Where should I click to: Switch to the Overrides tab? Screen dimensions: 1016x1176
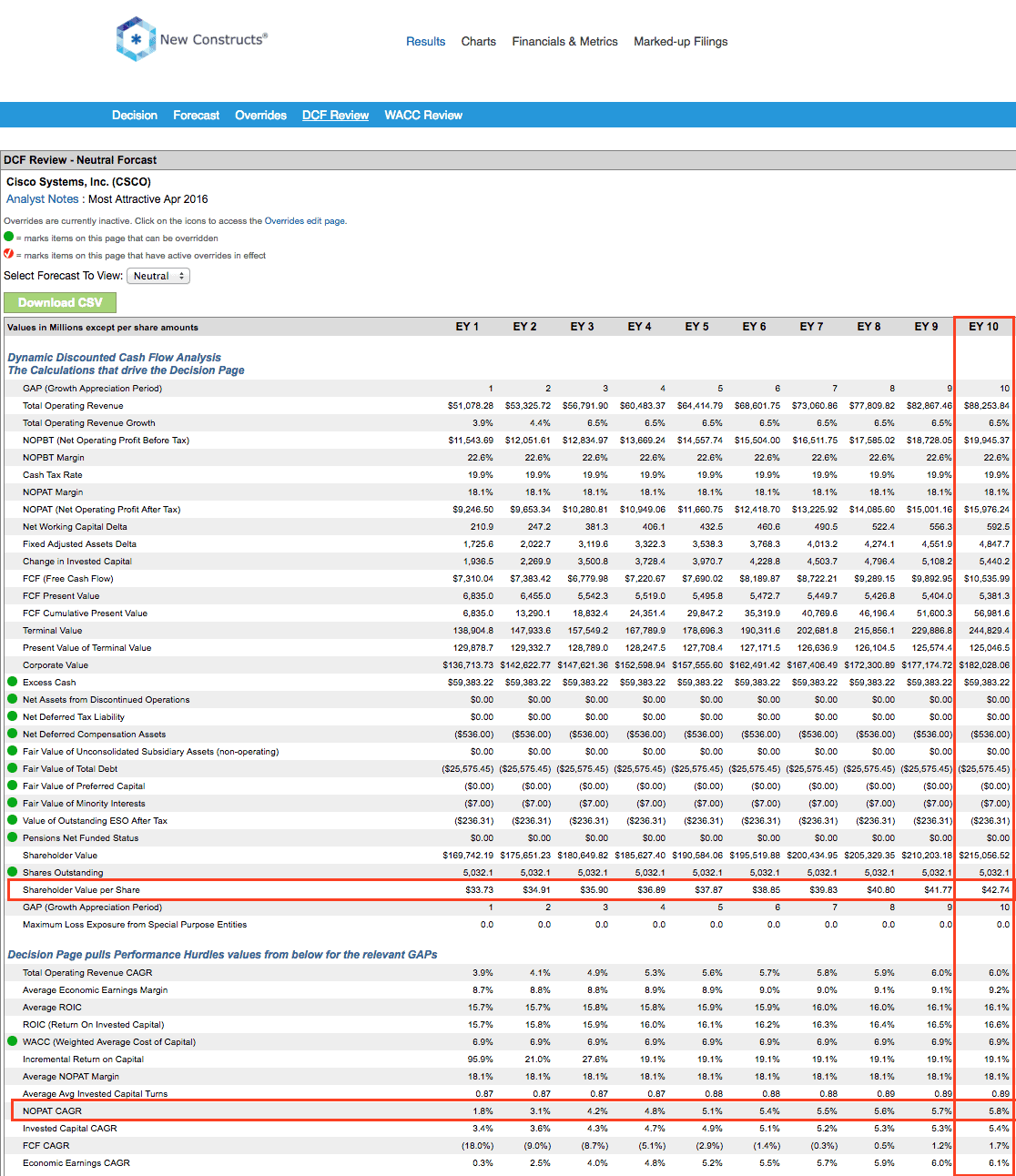tap(261, 116)
